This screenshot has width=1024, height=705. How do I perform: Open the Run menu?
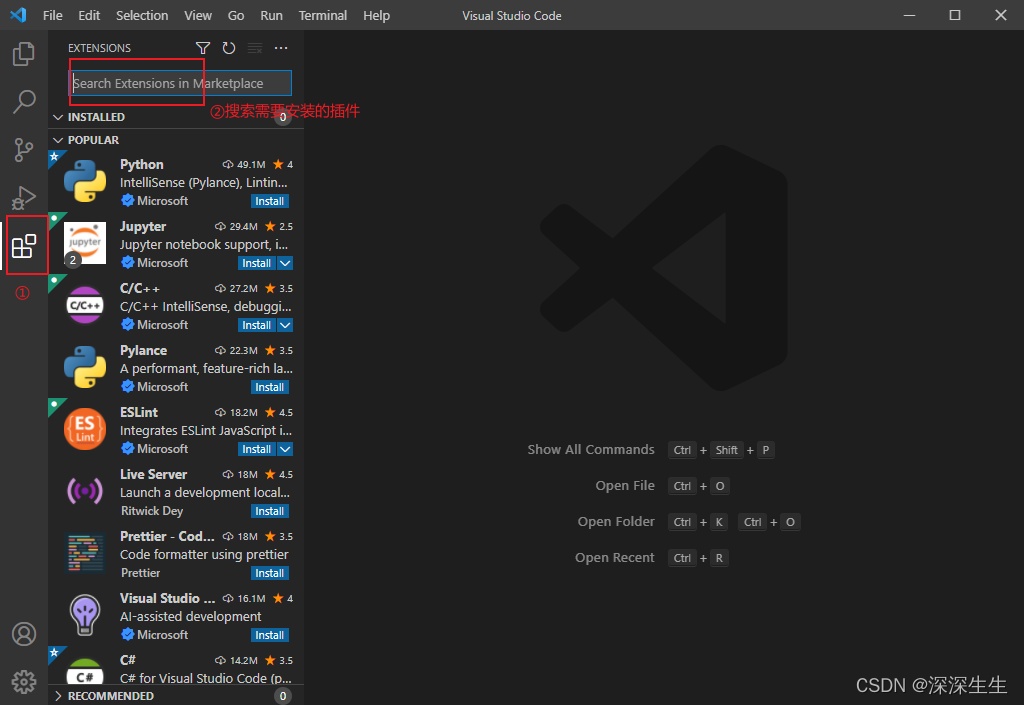tap(271, 15)
